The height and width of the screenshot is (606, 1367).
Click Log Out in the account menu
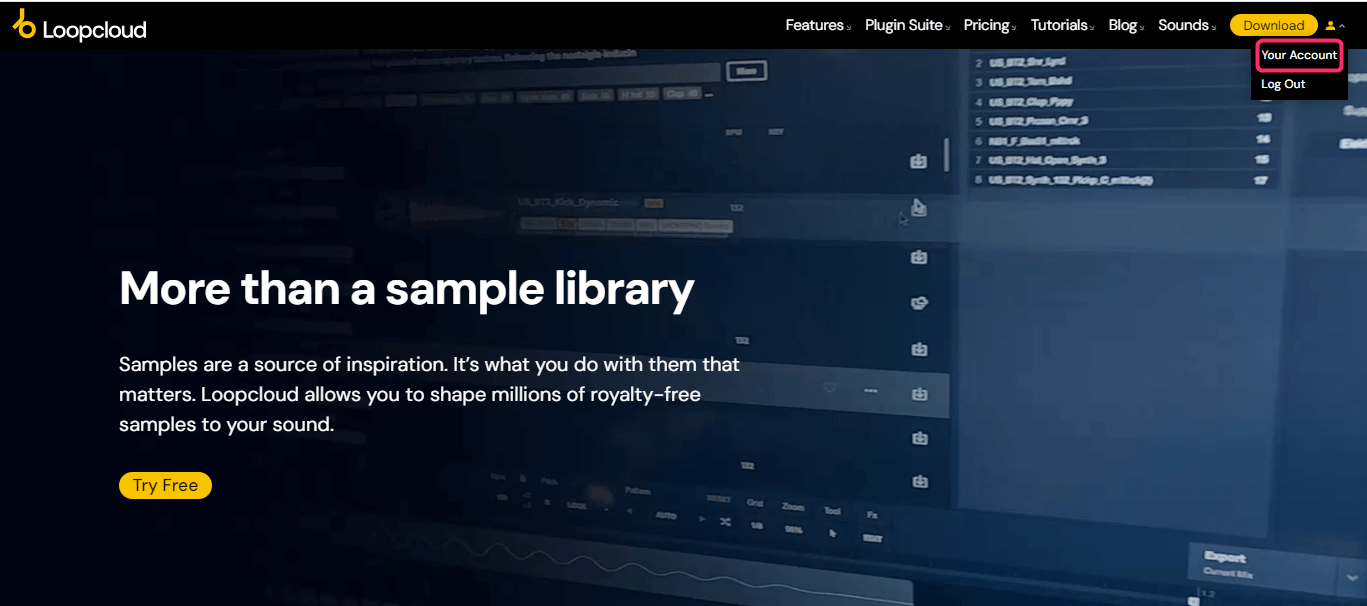(1283, 84)
